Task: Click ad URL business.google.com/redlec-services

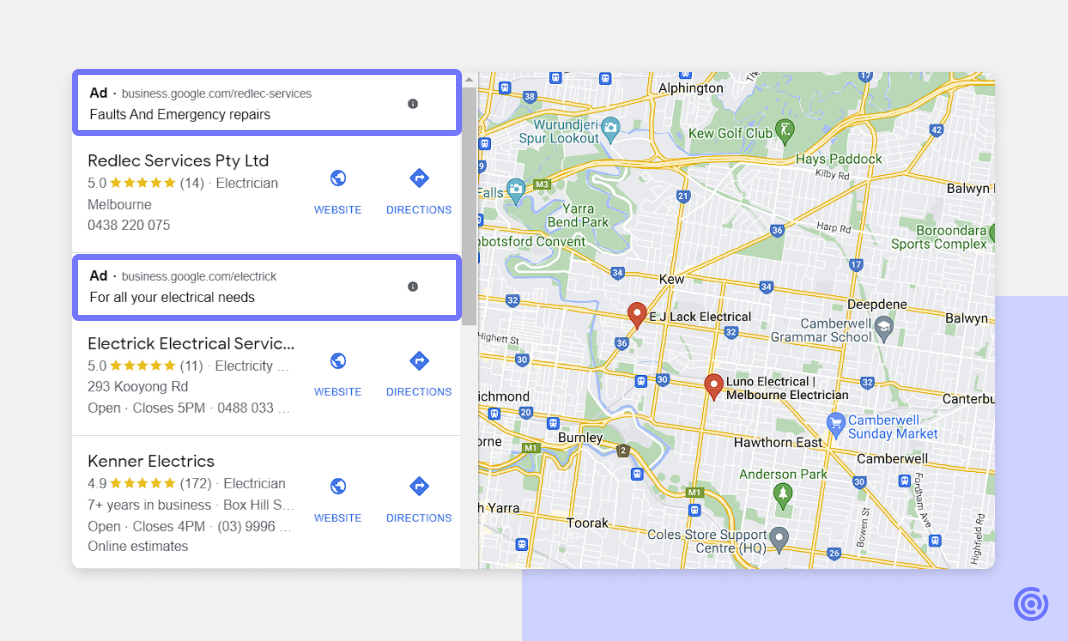Action: [217, 94]
